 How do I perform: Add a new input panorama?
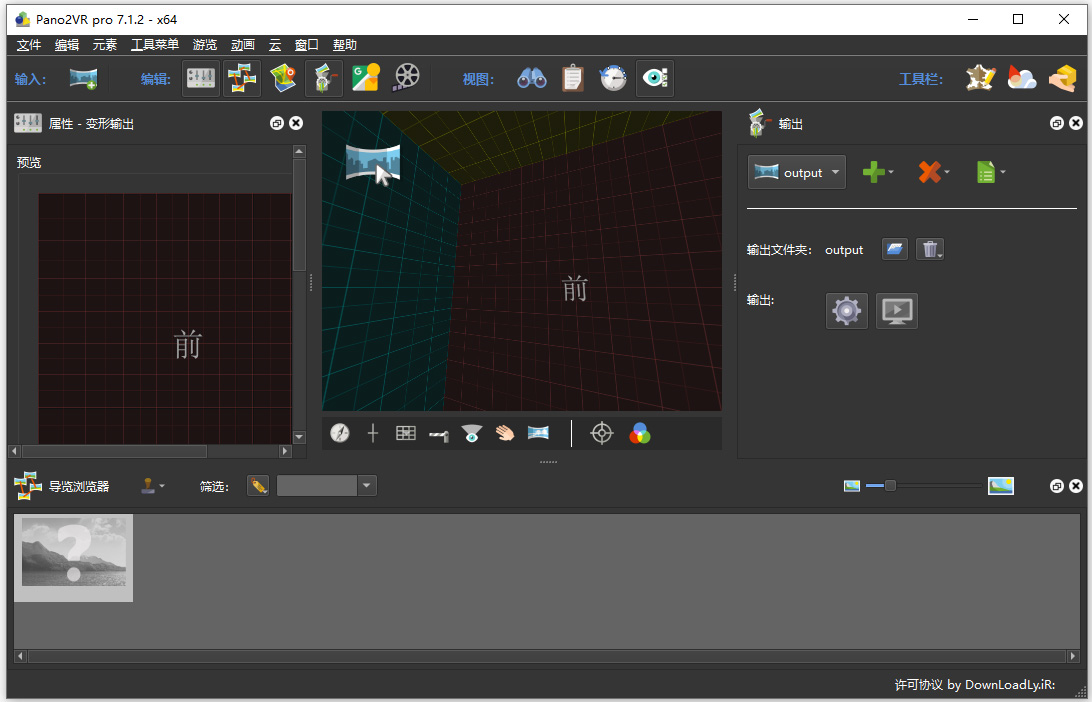(x=83, y=78)
